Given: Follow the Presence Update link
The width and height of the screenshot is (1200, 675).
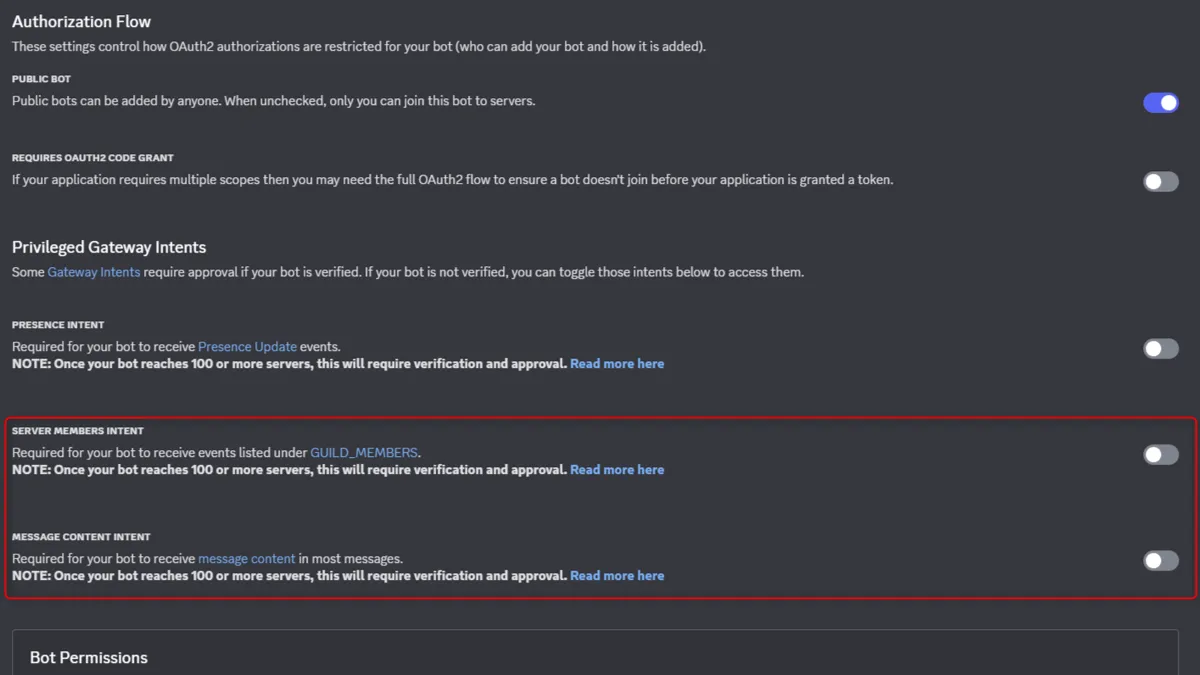Looking at the screenshot, I should [247, 347].
